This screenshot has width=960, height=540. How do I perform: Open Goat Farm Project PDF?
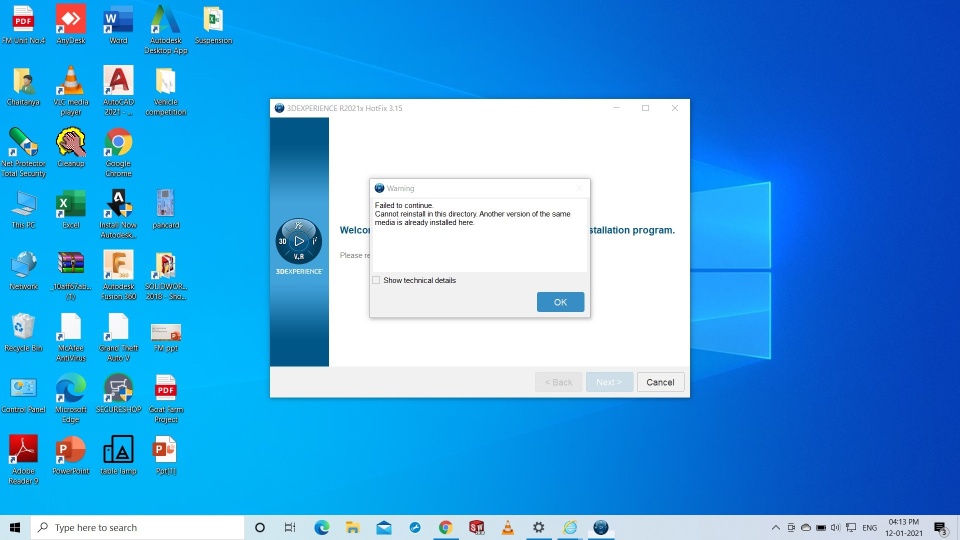(x=166, y=398)
